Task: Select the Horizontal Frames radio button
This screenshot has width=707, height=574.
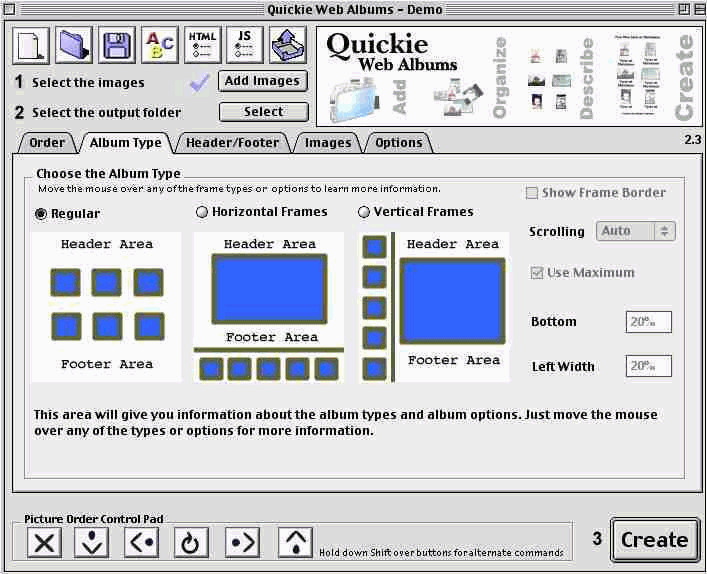Action: 202,211
